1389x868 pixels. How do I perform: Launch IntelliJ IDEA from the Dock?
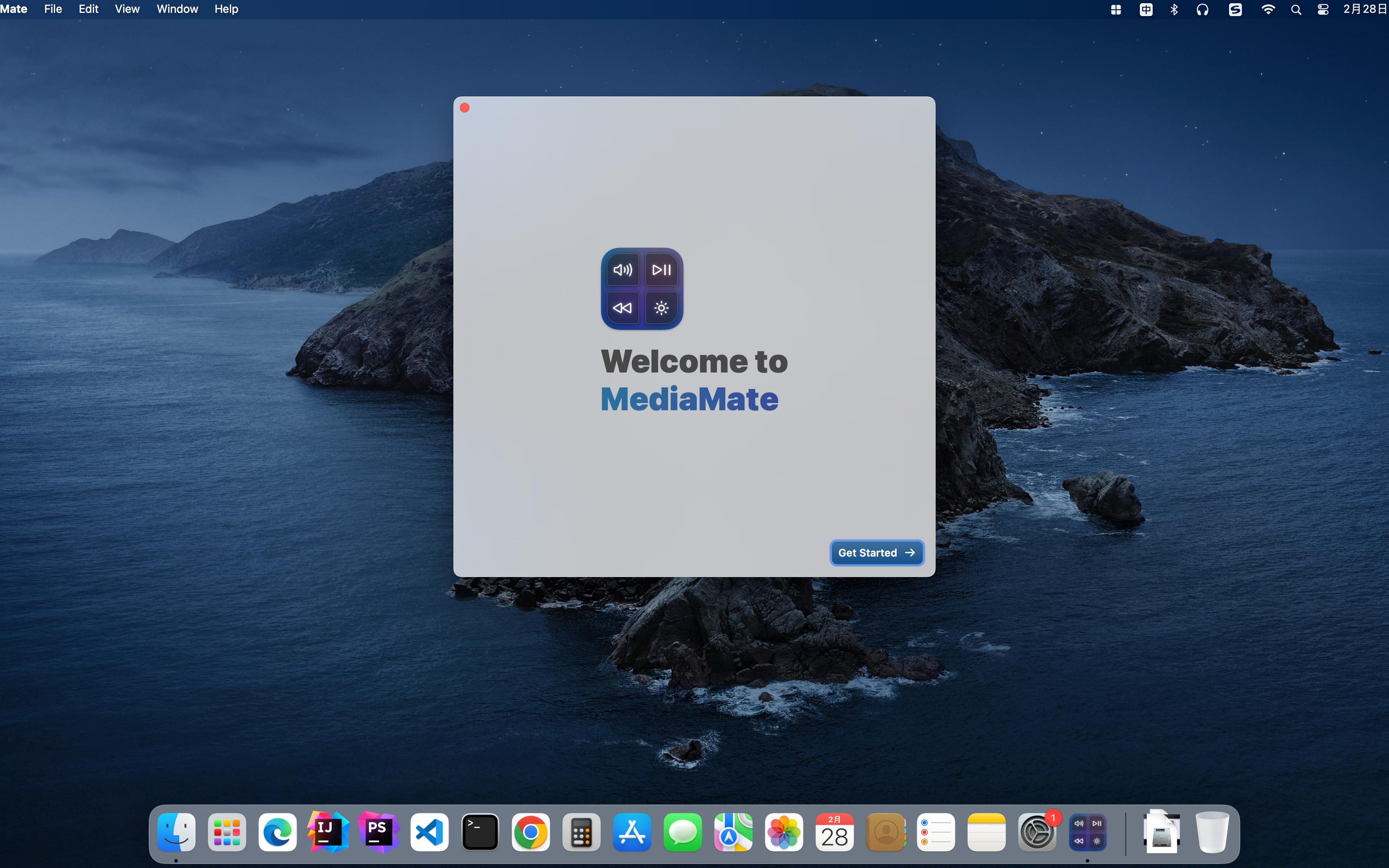click(328, 832)
